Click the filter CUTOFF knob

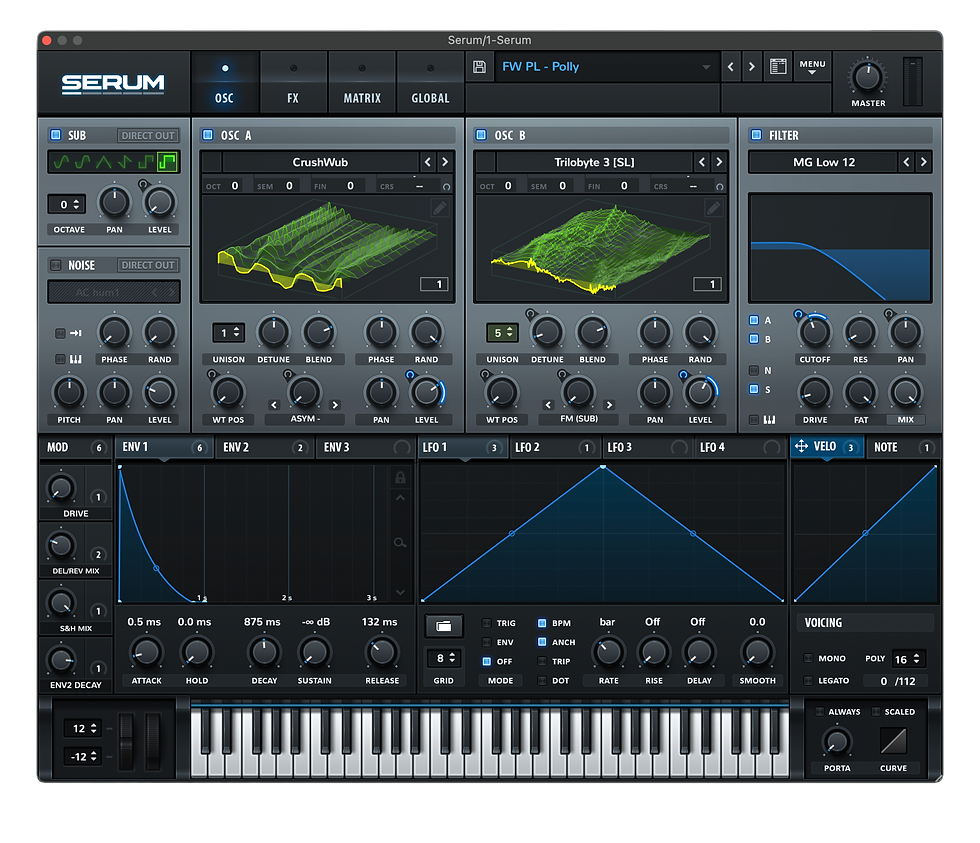point(814,331)
